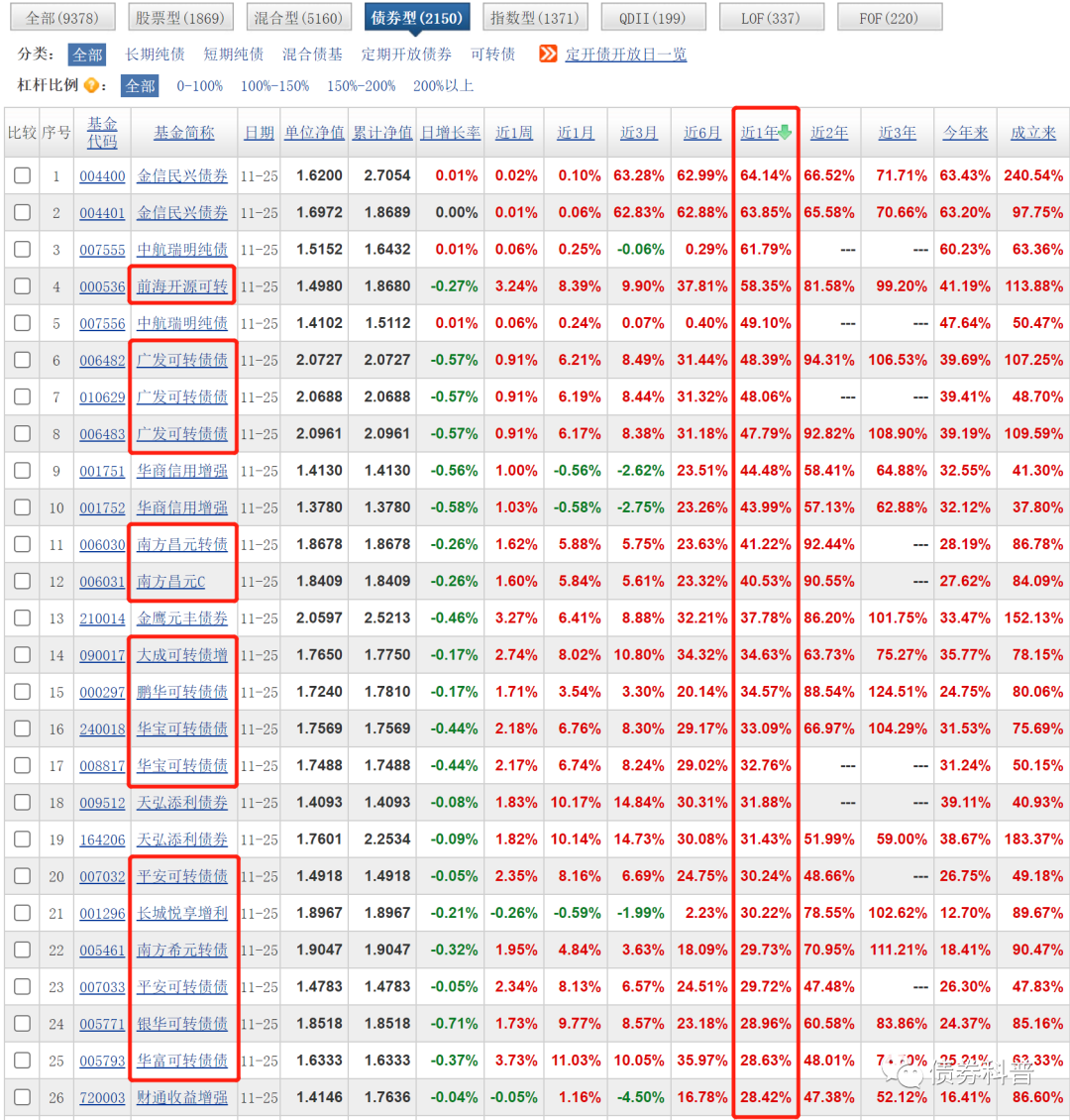The image size is (1070, 1120).
Task: Tick the checkbox for fund 001751
Action: point(22,471)
